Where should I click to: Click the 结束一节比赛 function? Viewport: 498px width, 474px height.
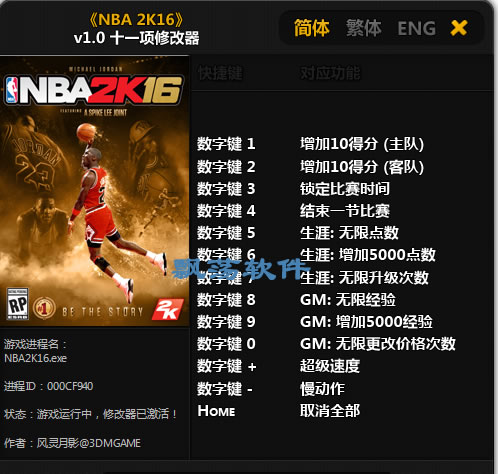point(345,211)
